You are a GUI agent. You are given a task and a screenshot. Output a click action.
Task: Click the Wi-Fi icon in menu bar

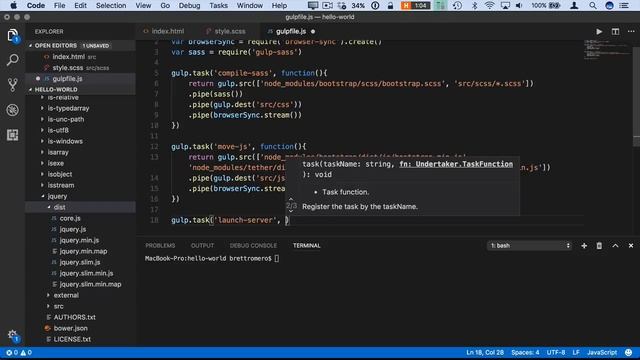click(489, 5)
